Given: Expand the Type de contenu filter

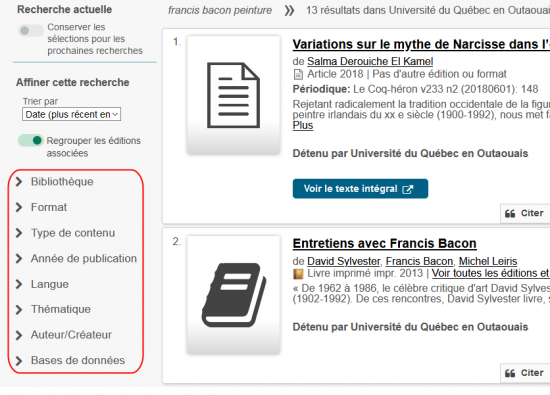Looking at the screenshot, I should coord(65,233).
